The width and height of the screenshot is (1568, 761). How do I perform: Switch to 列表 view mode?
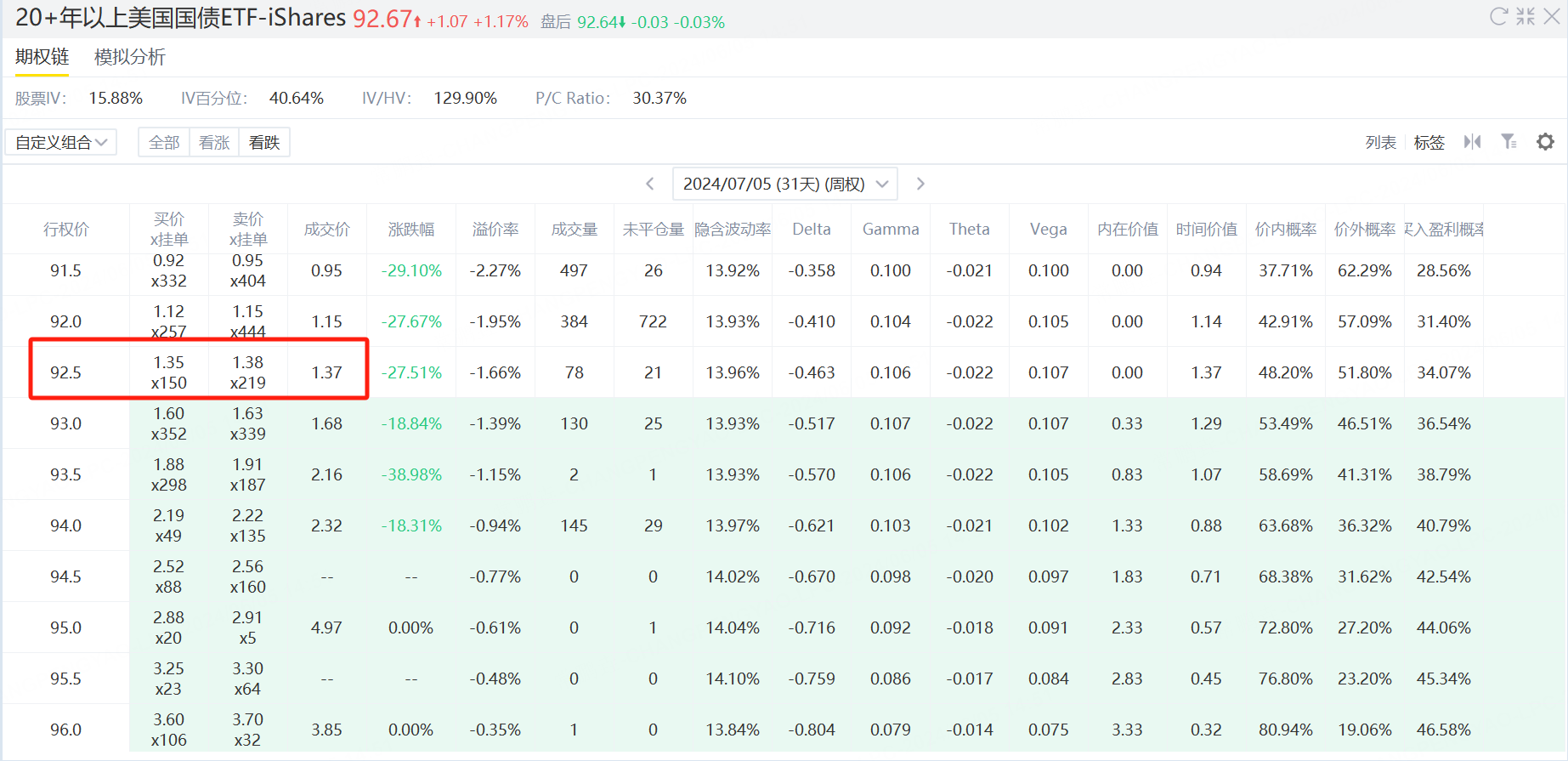1381,142
